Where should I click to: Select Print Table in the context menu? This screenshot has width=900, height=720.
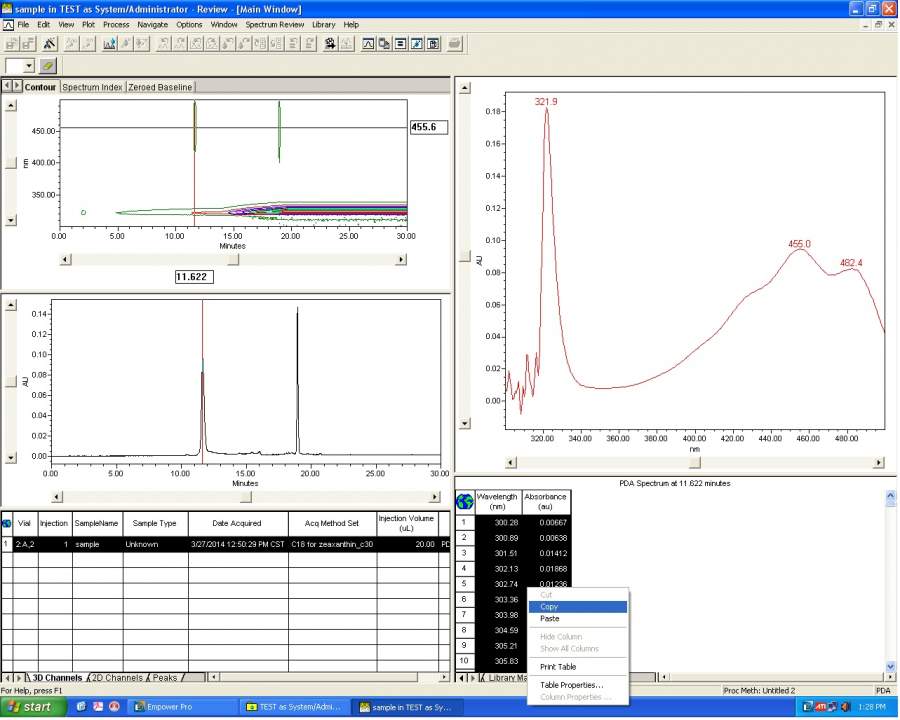(x=557, y=667)
